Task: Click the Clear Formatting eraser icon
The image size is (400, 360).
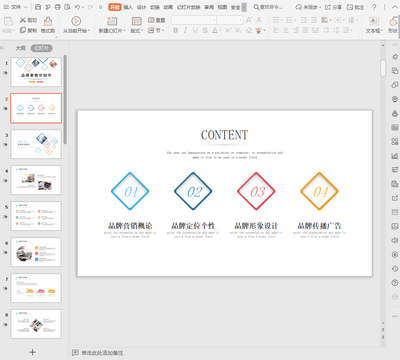Action: tap(249, 30)
